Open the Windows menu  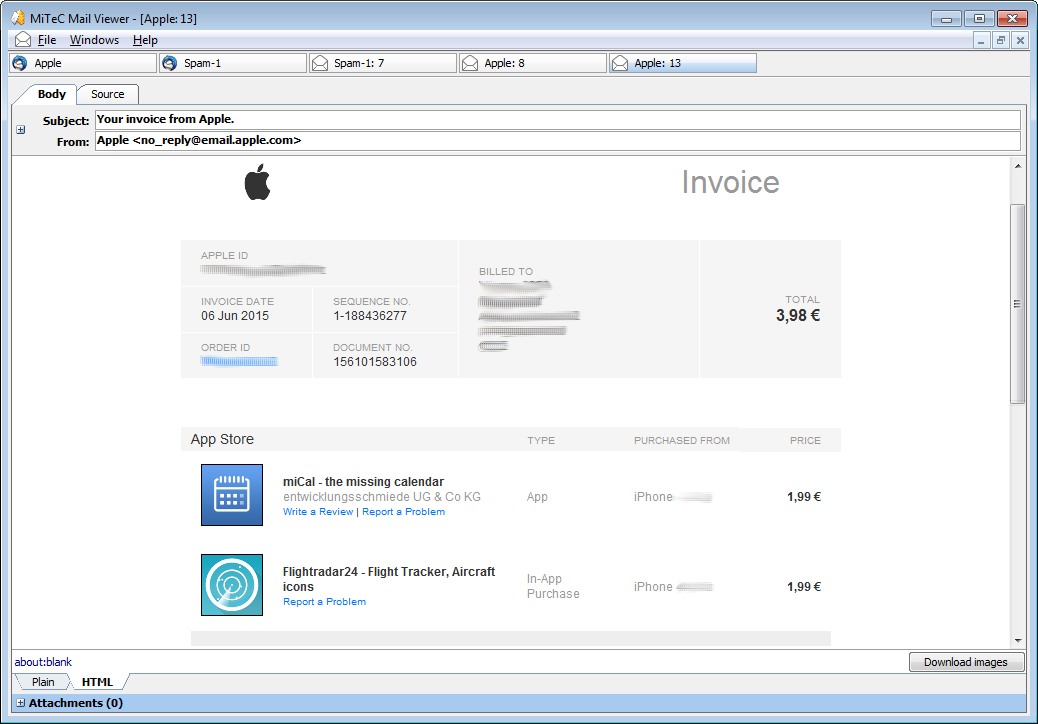[x=94, y=40]
